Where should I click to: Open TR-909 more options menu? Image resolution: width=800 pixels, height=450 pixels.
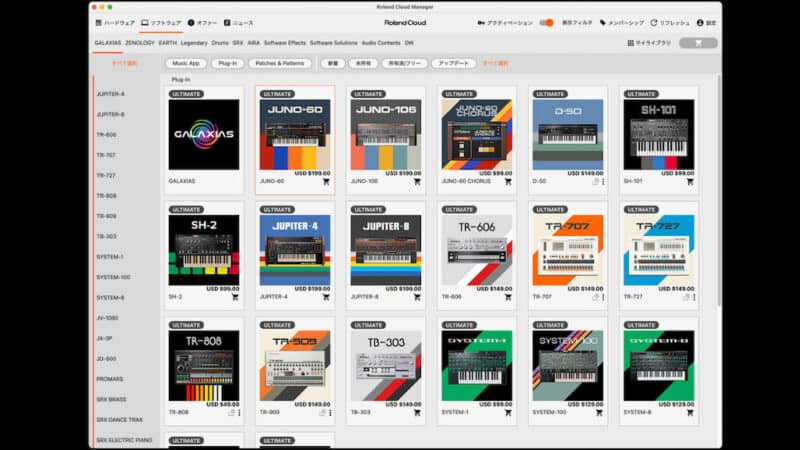click(x=330, y=413)
